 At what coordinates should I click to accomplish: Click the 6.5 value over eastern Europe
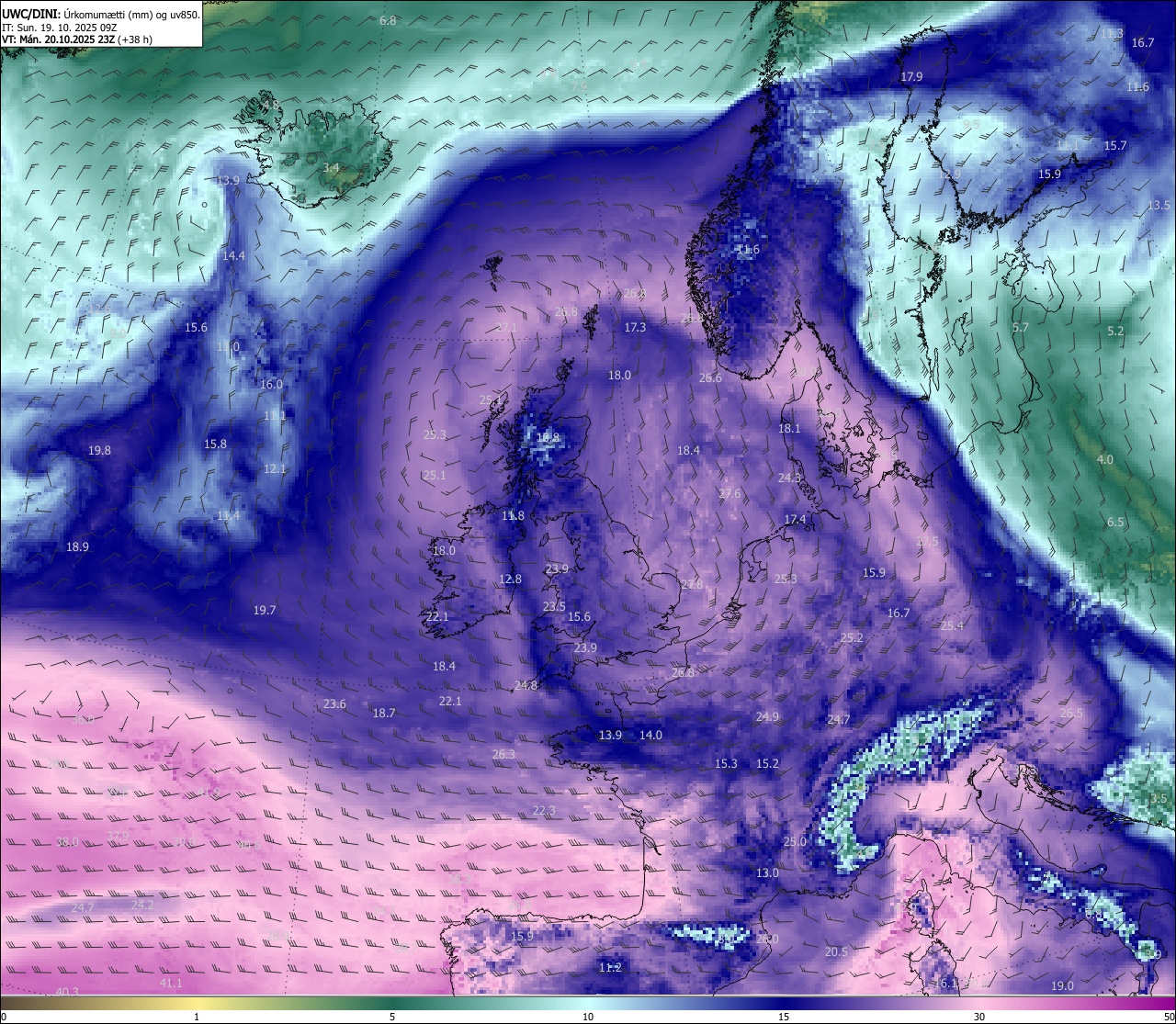pyautogui.click(x=1115, y=523)
